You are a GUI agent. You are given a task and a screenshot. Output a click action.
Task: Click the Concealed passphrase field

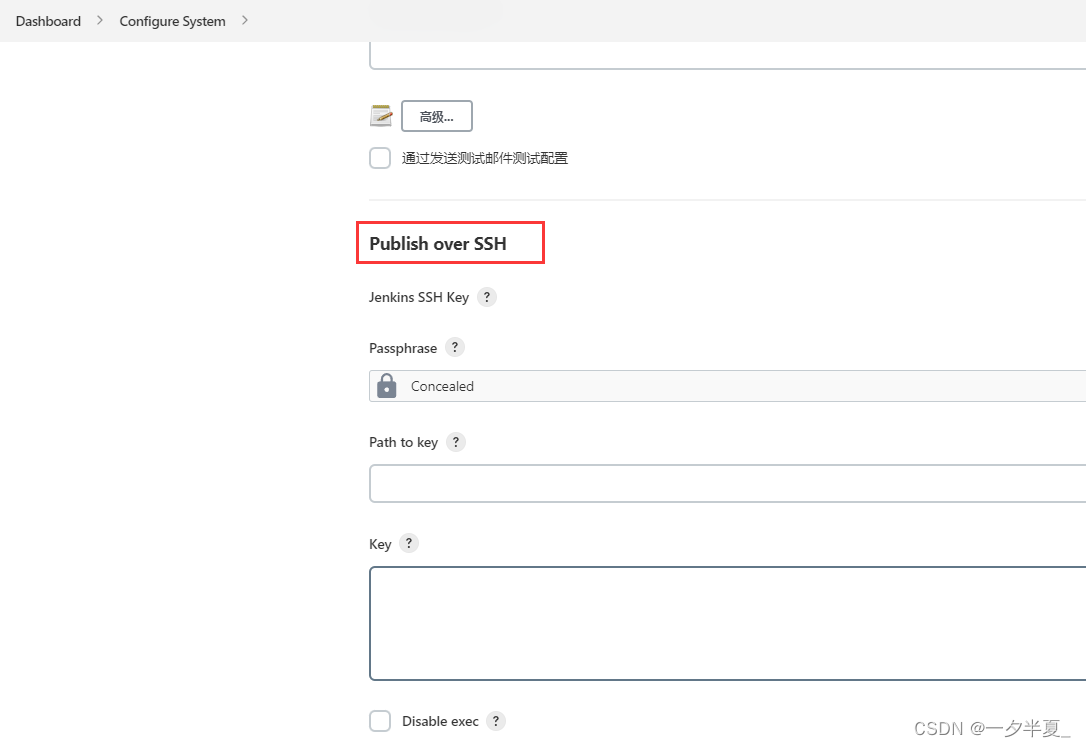tap(727, 386)
